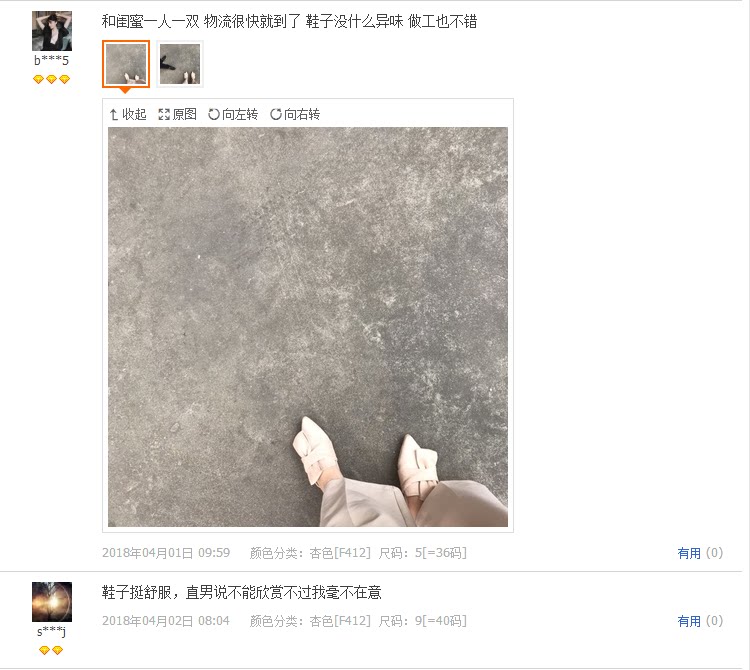The width and height of the screenshot is (750, 670).
Task: Click the enlarged shoe photo
Action: point(308,327)
